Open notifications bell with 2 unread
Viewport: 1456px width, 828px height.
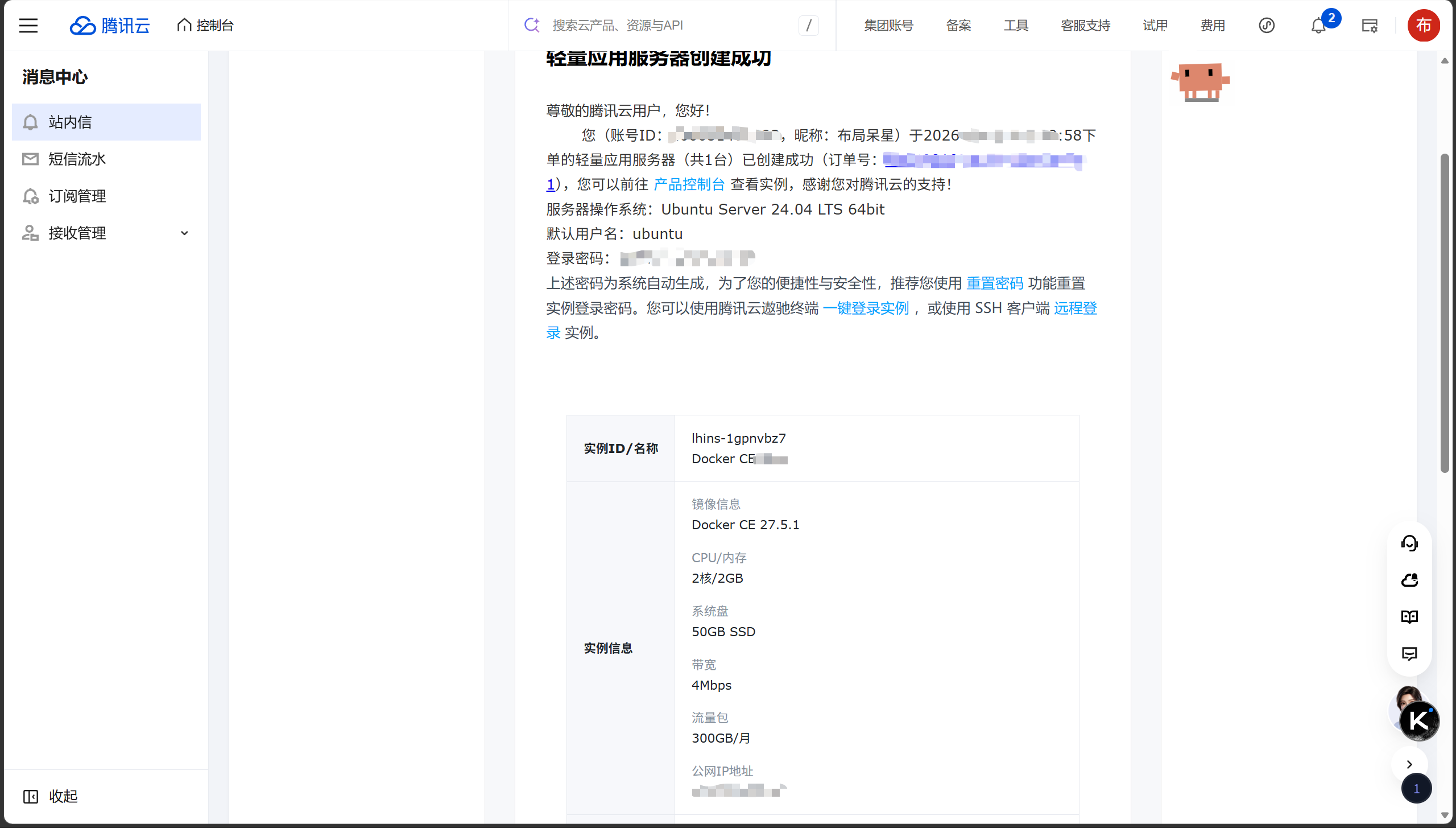pyautogui.click(x=1319, y=26)
